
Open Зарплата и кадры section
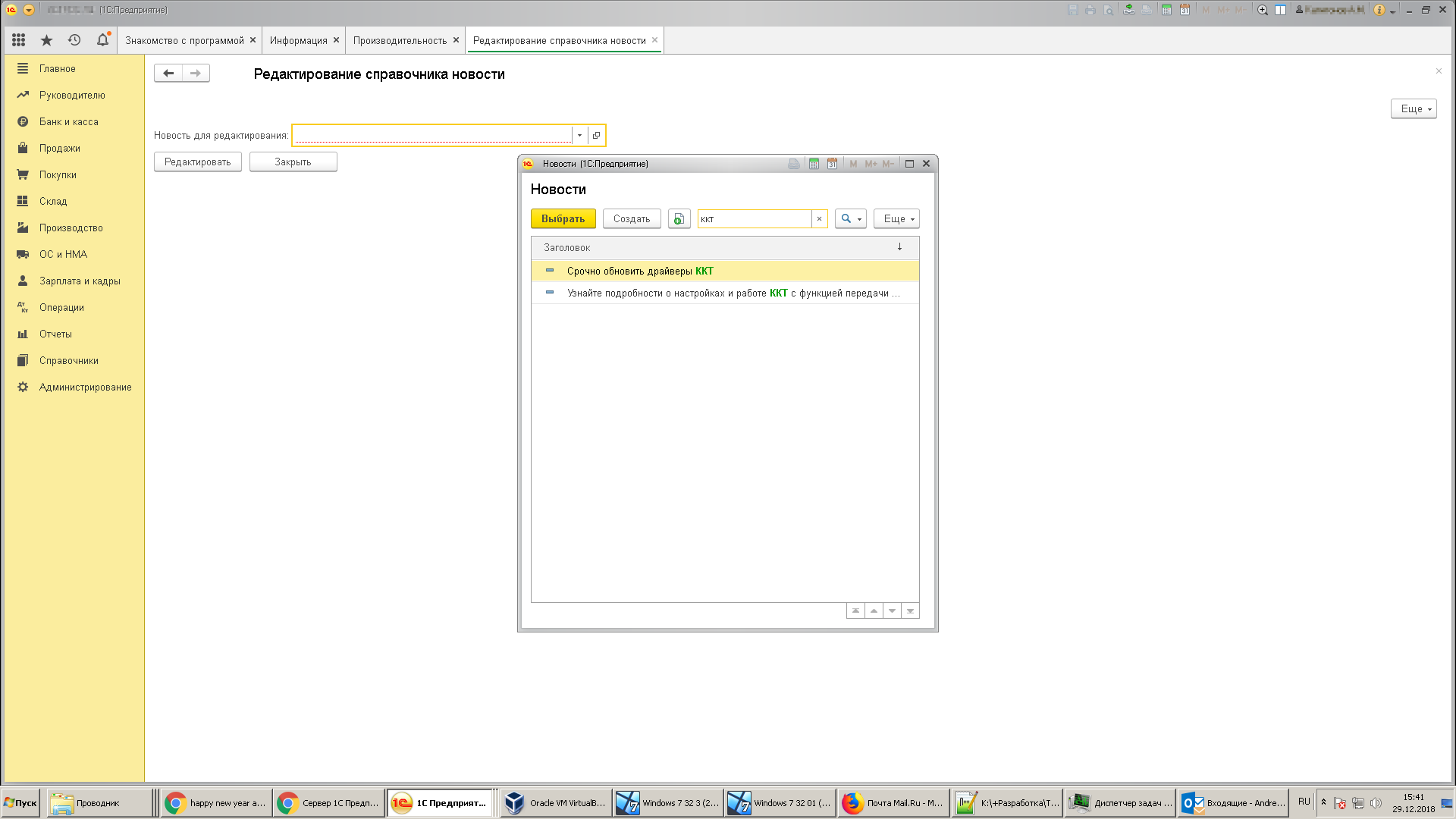[80, 281]
